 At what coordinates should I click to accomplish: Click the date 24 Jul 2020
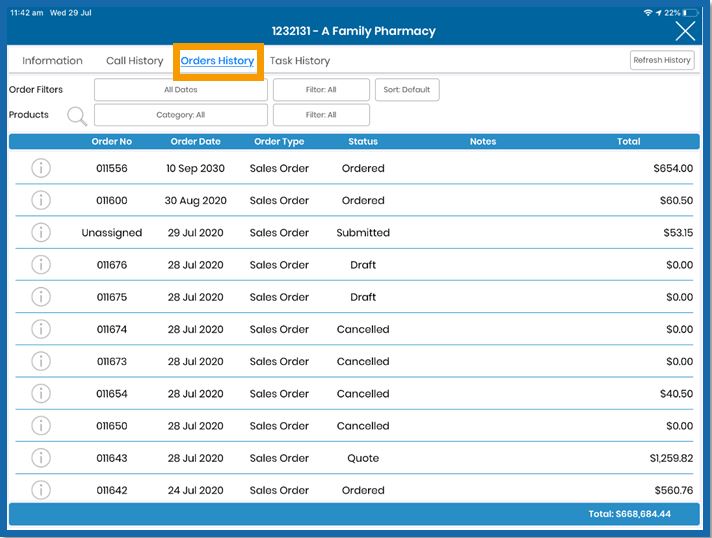[x=195, y=490]
